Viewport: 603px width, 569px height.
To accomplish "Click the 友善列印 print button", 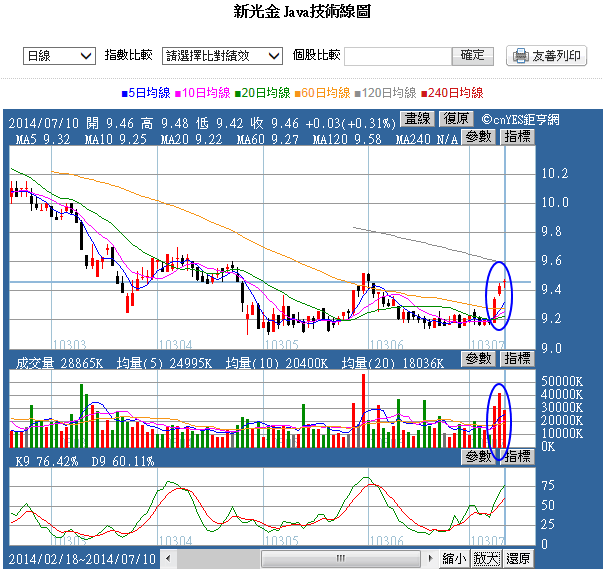I will (x=546, y=56).
